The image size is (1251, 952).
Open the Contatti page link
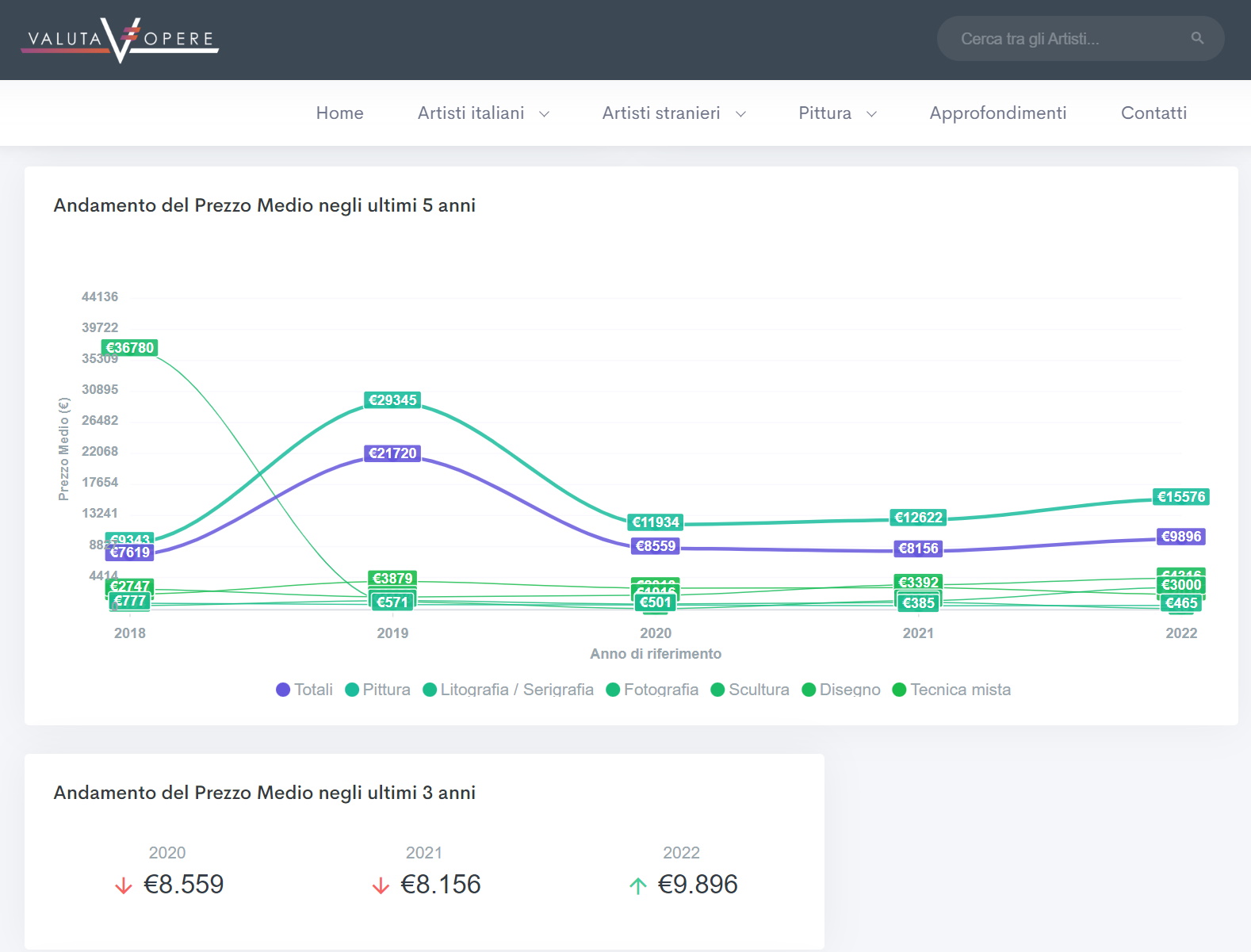(x=1153, y=113)
